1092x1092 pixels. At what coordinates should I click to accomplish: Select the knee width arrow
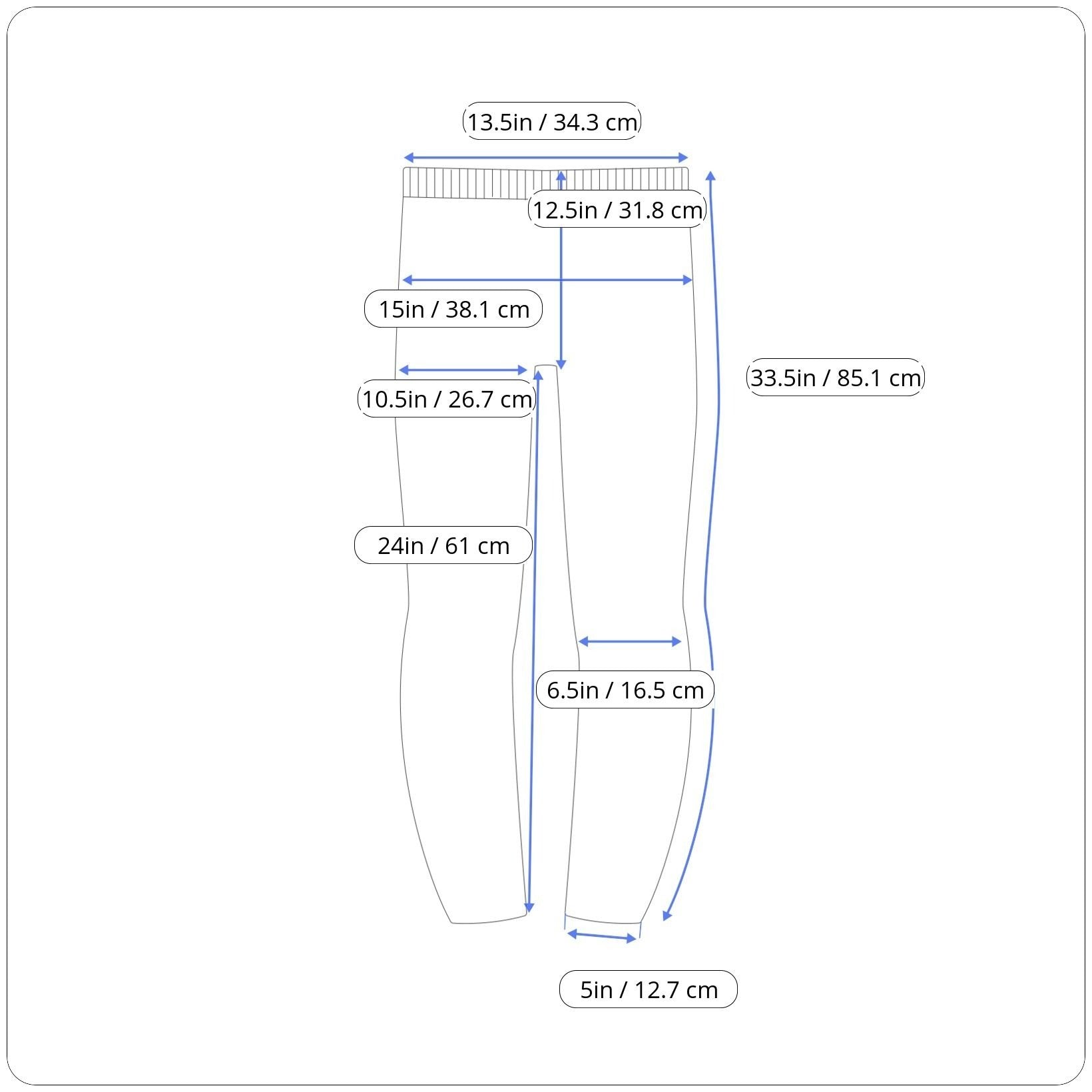tap(630, 642)
